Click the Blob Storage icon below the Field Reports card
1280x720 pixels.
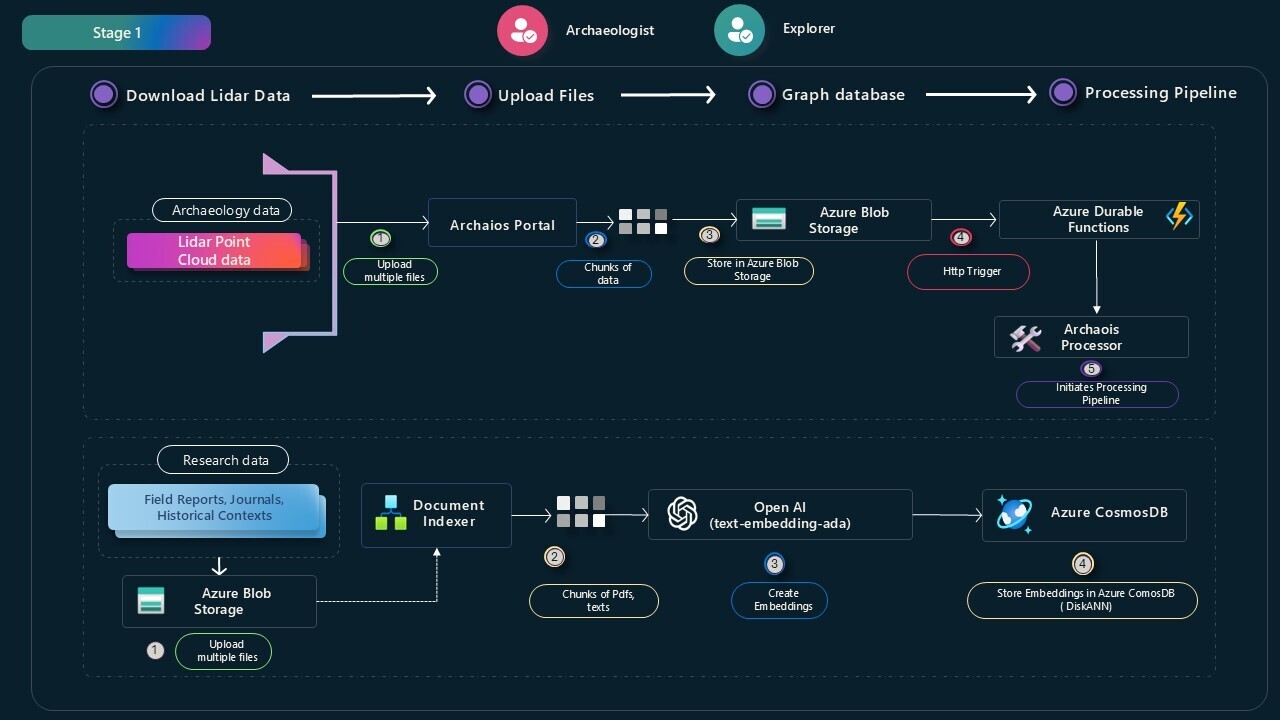pyautogui.click(x=151, y=600)
